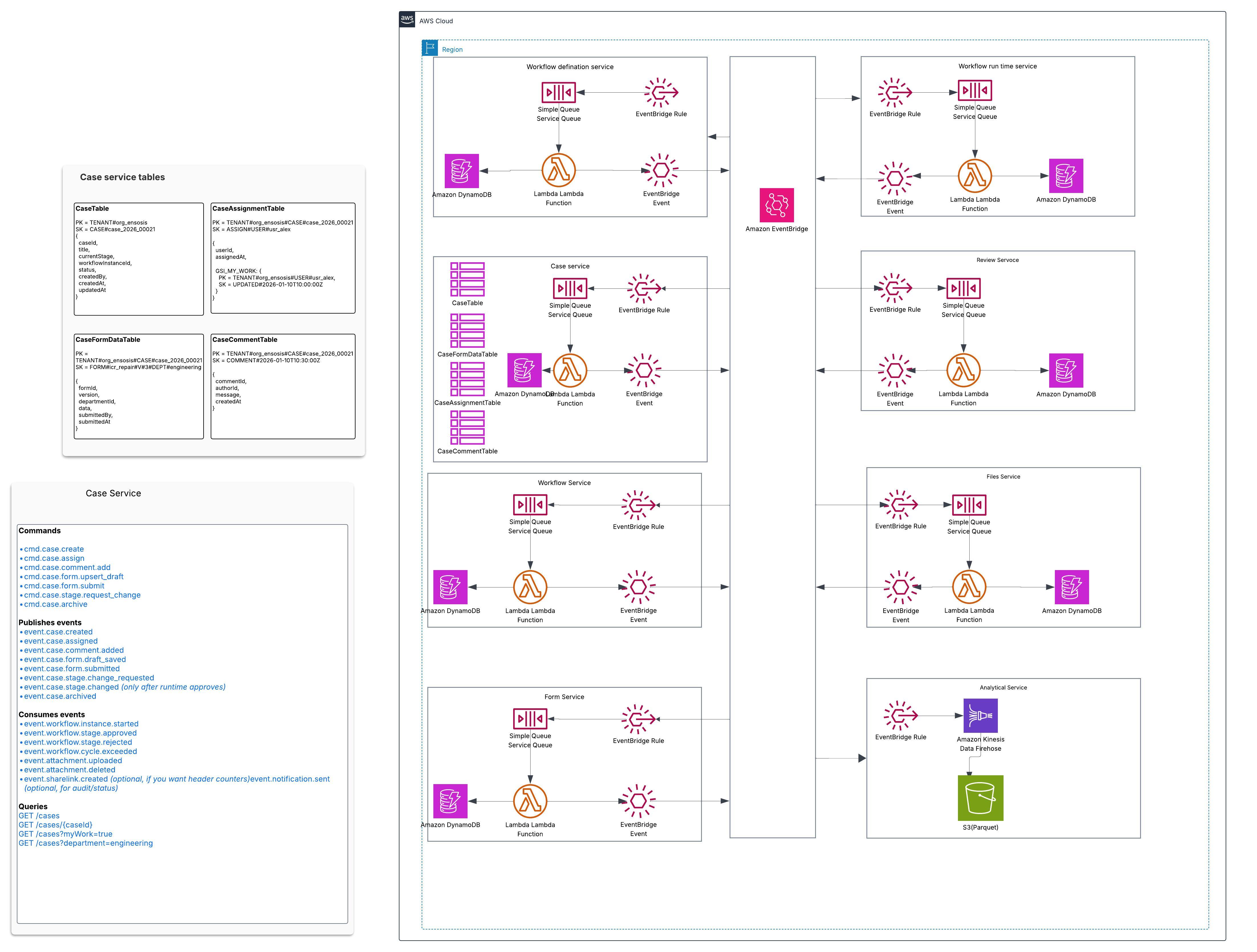The height and width of the screenshot is (952, 1257).
Task: Select SQS Queue icon in Workflow Service
Action: tap(530, 505)
